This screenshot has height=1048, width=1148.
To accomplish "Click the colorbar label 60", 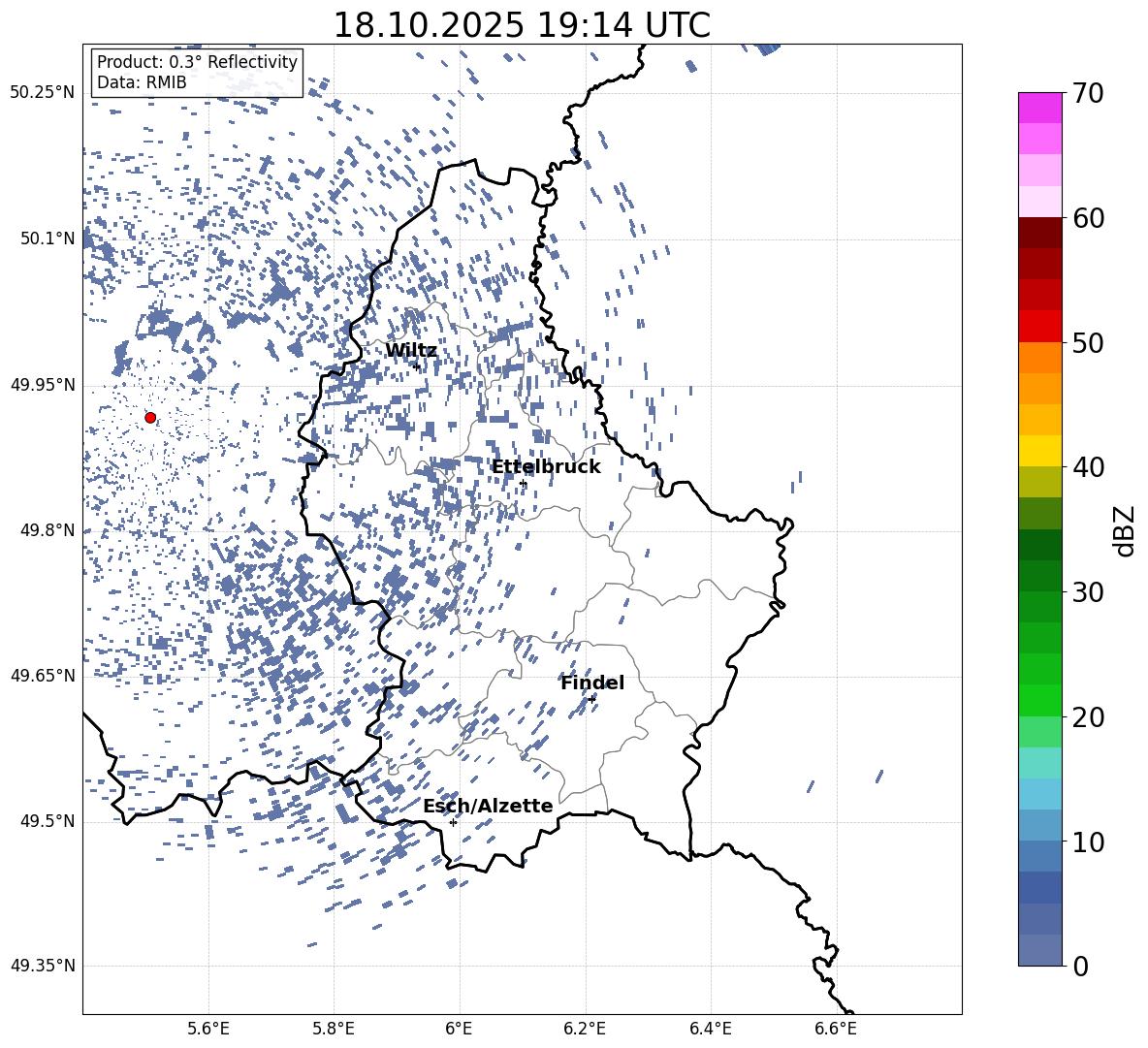I will [x=1088, y=218].
